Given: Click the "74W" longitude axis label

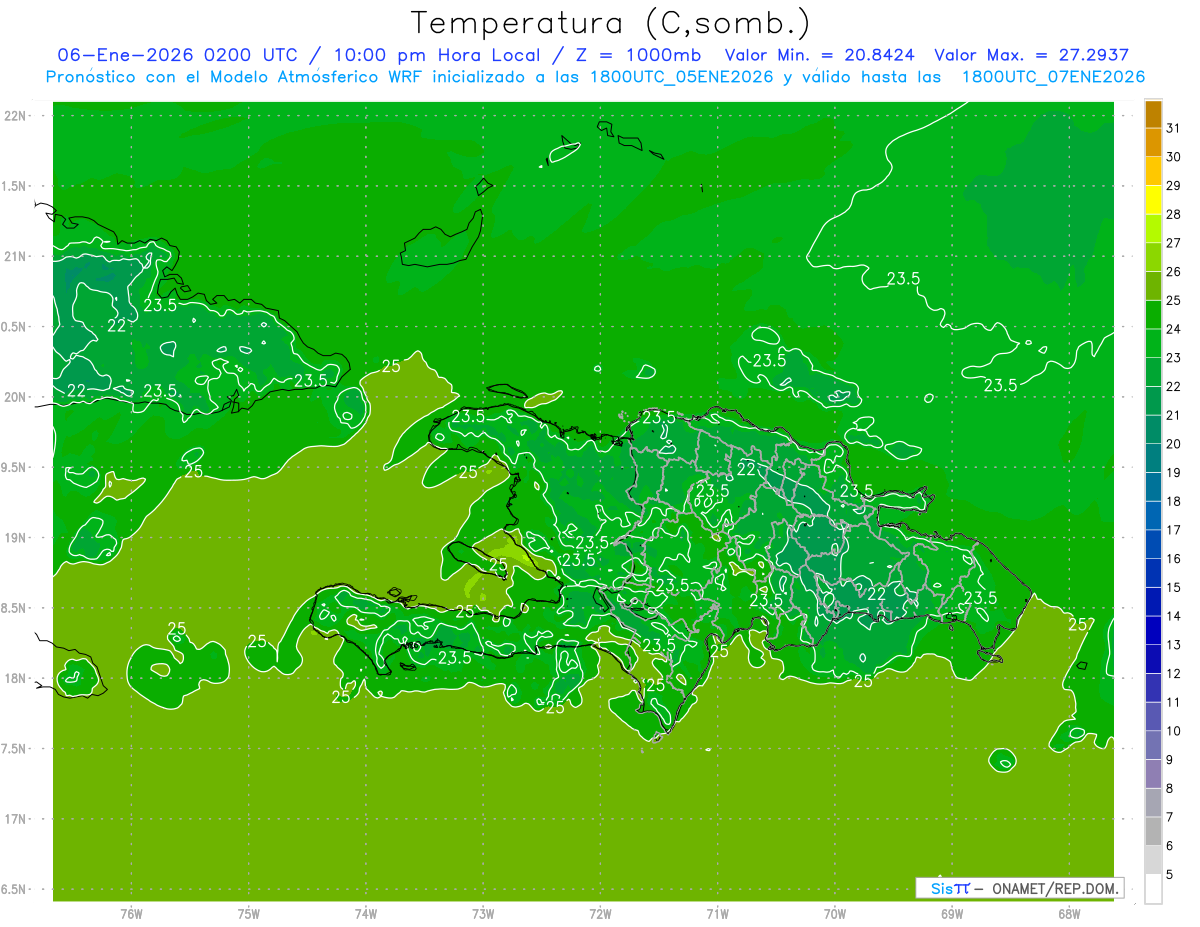Looking at the screenshot, I should click(x=366, y=914).
